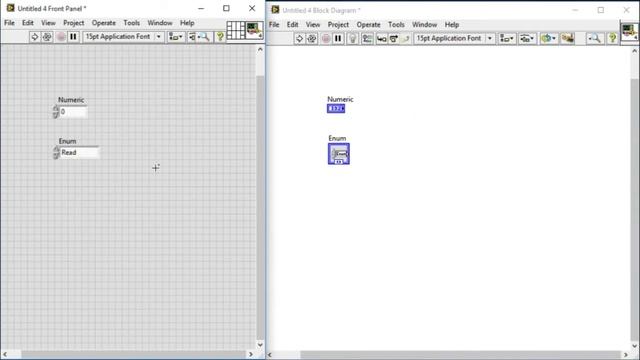Select Numeric terminal on Block Diagram
This screenshot has height=360, width=640.
click(336, 109)
